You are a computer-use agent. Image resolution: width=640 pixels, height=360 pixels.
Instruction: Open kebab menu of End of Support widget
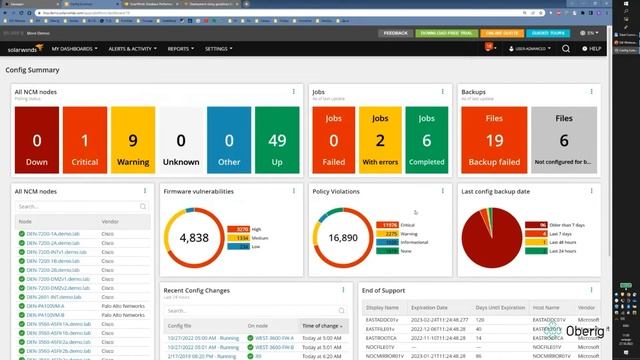point(591,290)
